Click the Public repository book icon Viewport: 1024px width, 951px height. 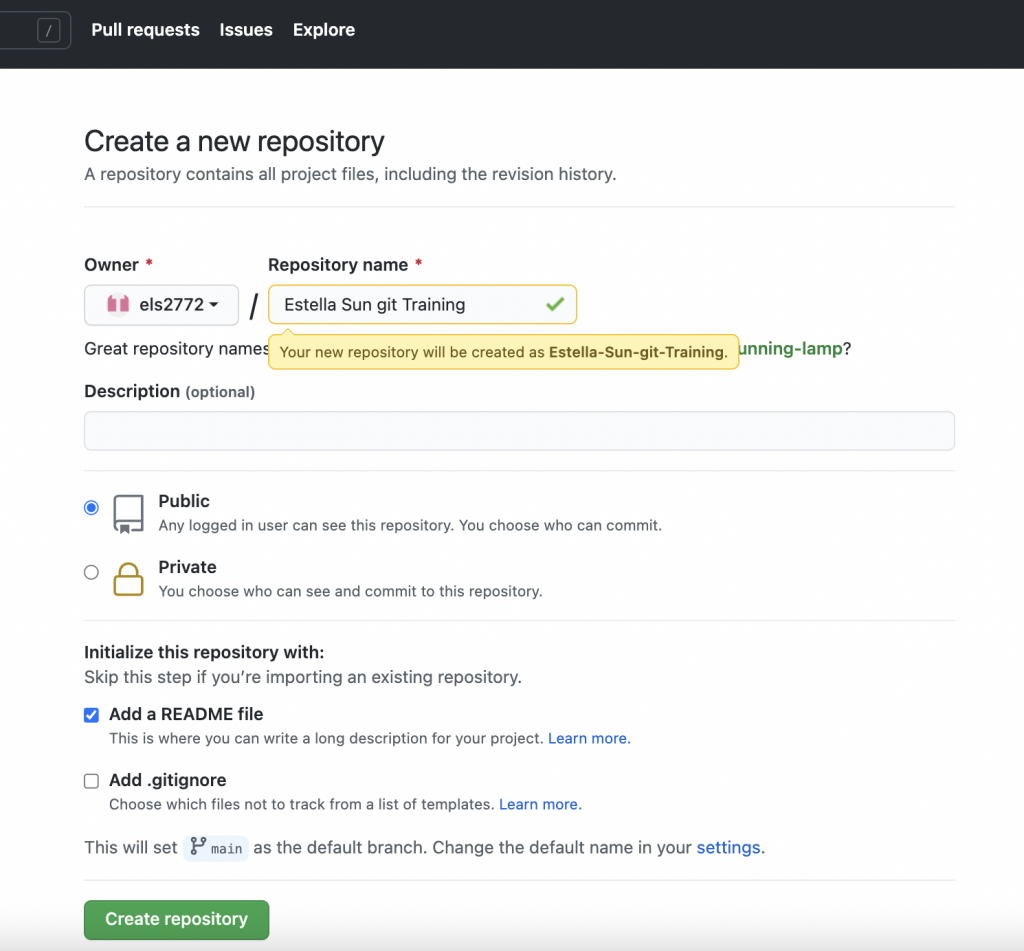click(x=128, y=513)
